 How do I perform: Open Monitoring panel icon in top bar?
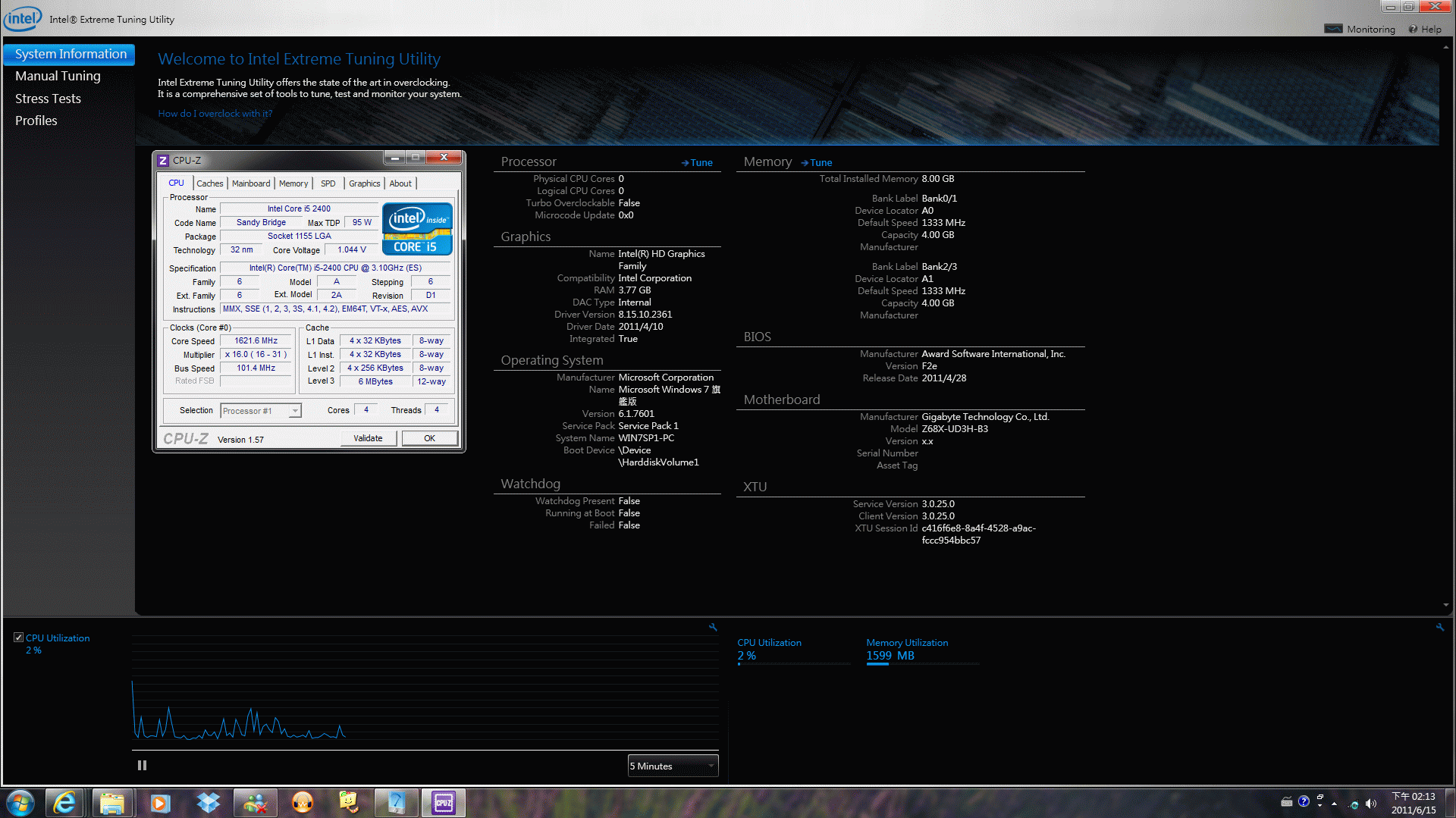tap(1333, 29)
